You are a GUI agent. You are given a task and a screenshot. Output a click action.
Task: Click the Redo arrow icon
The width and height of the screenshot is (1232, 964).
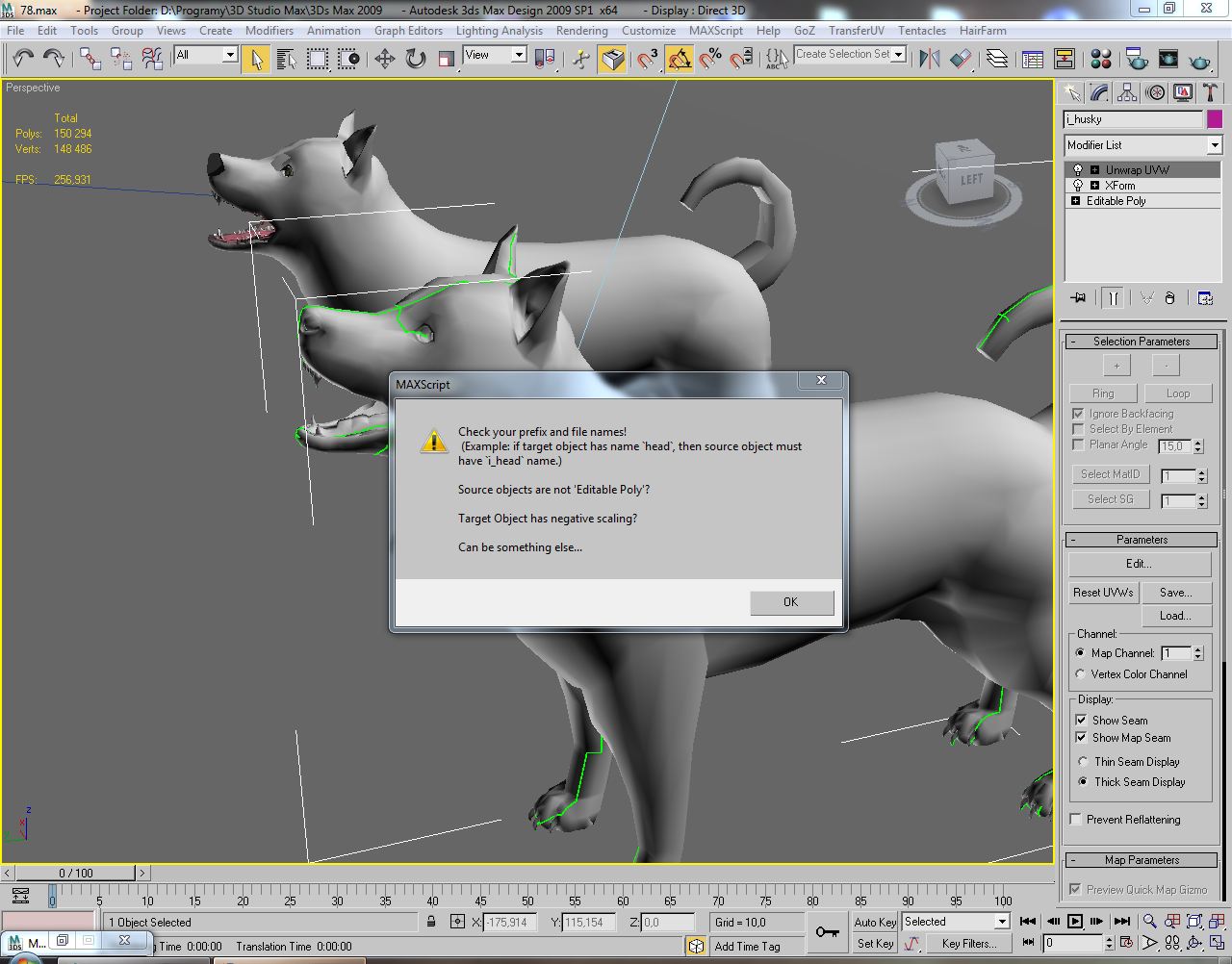[54, 59]
